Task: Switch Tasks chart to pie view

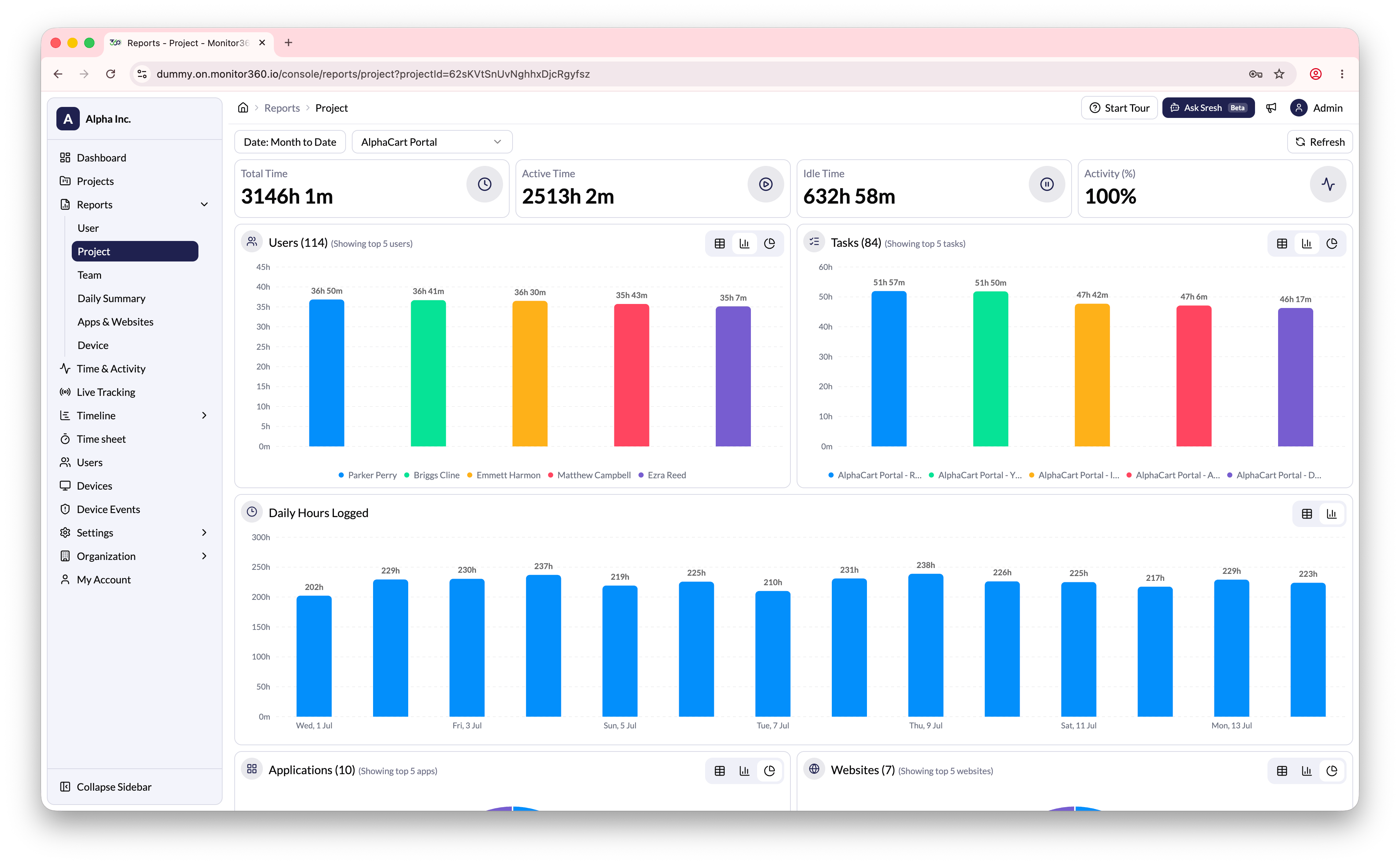Action: [x=1332, y=244]
